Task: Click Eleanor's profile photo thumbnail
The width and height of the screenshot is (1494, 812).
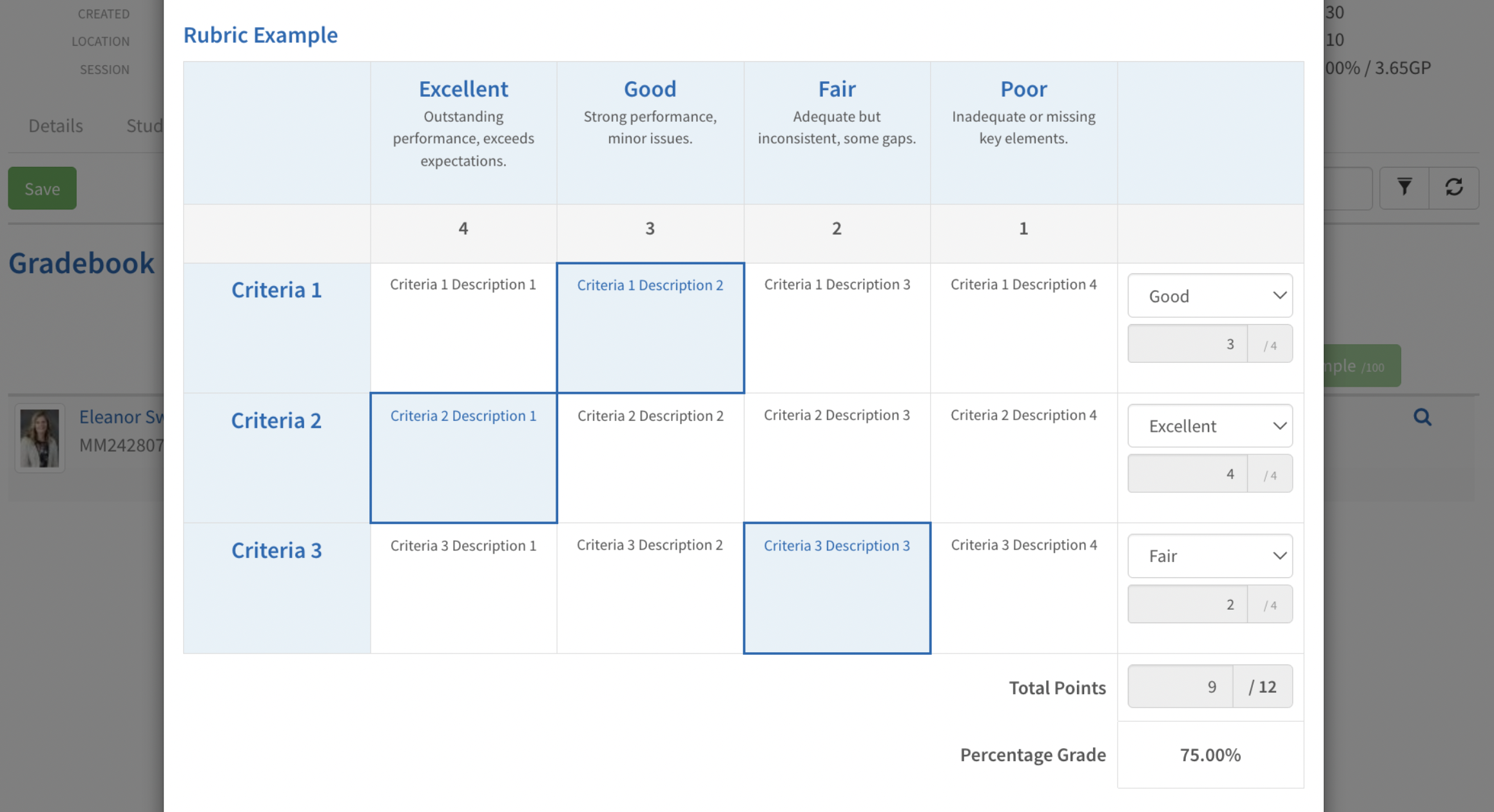Action: [x=40, y=438]
